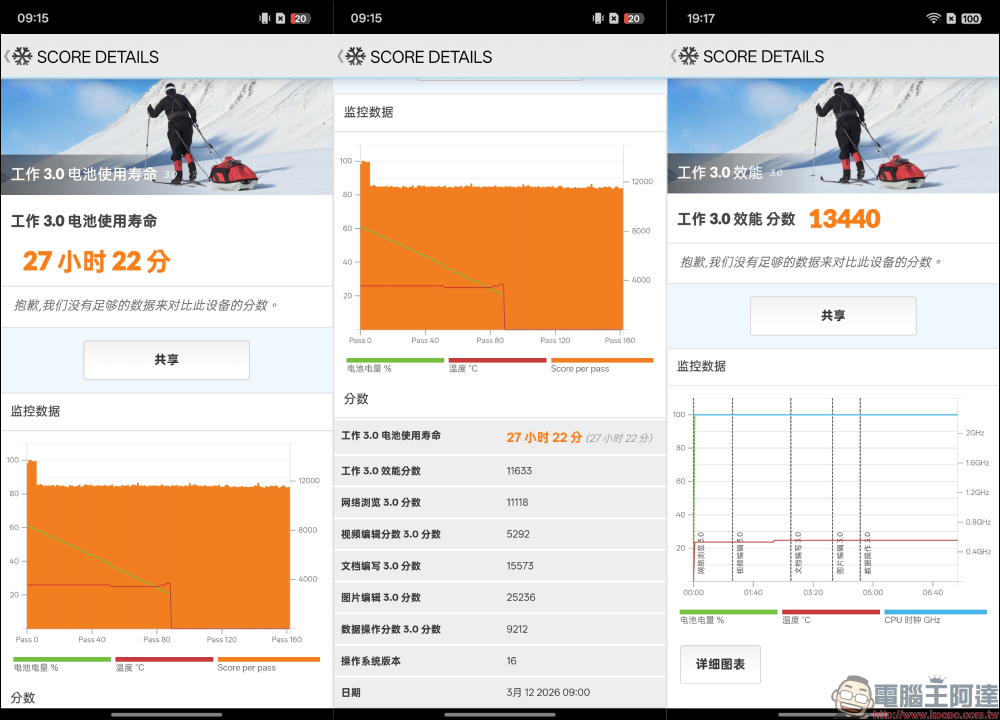This screenshot has height=720, width=1000.
Task: Open the 详细图表 detailed chart view
Action: point(720,664)
